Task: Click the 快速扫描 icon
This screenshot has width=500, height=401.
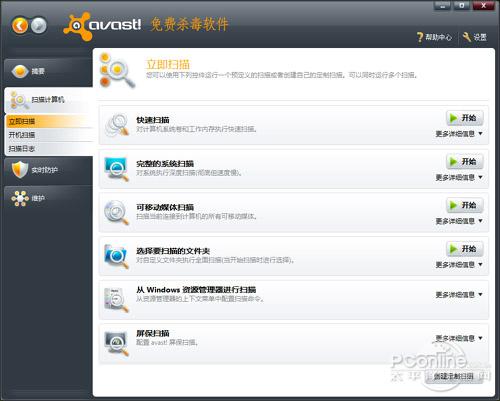Action: 117,125
